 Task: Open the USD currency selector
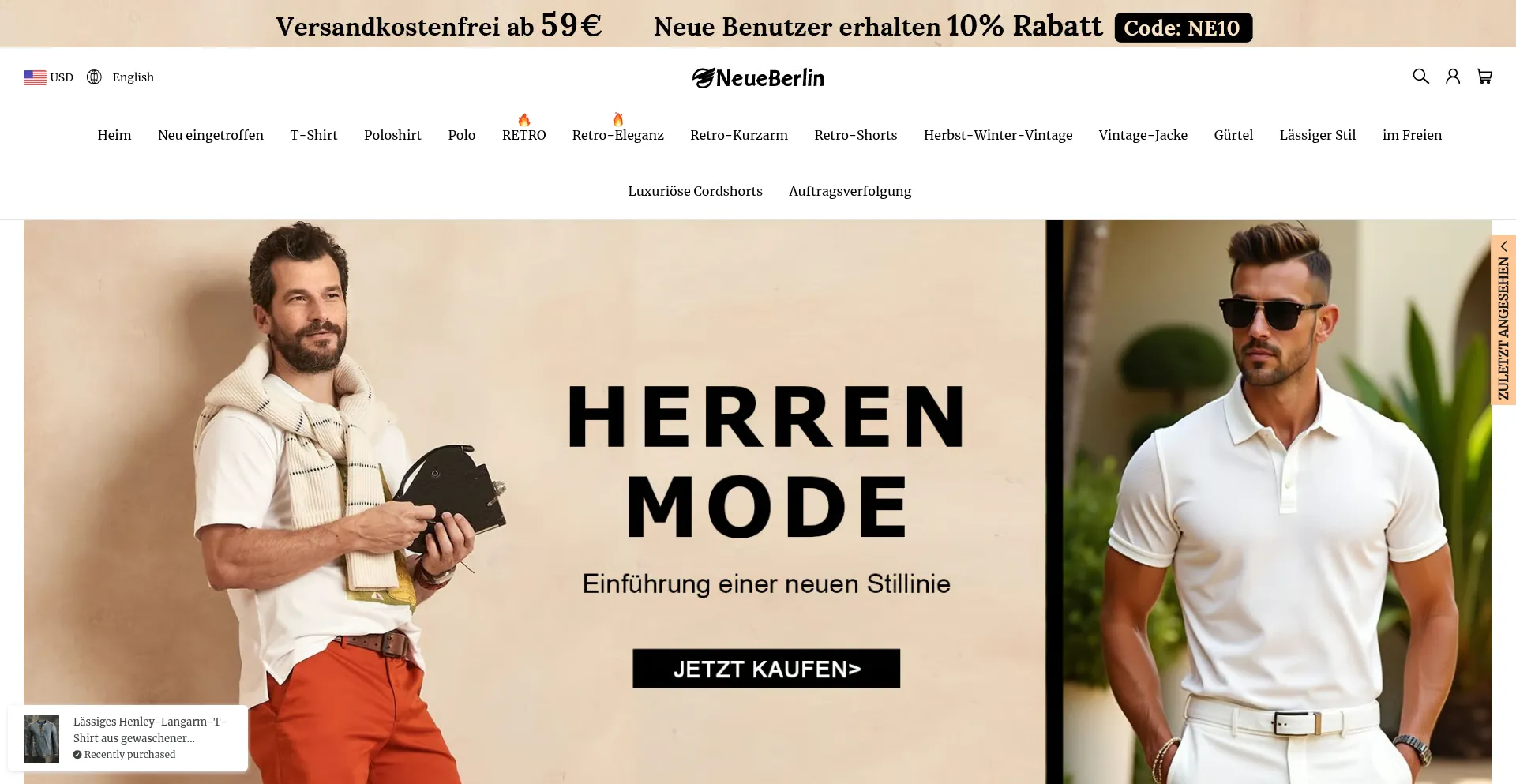click(48, 77)
